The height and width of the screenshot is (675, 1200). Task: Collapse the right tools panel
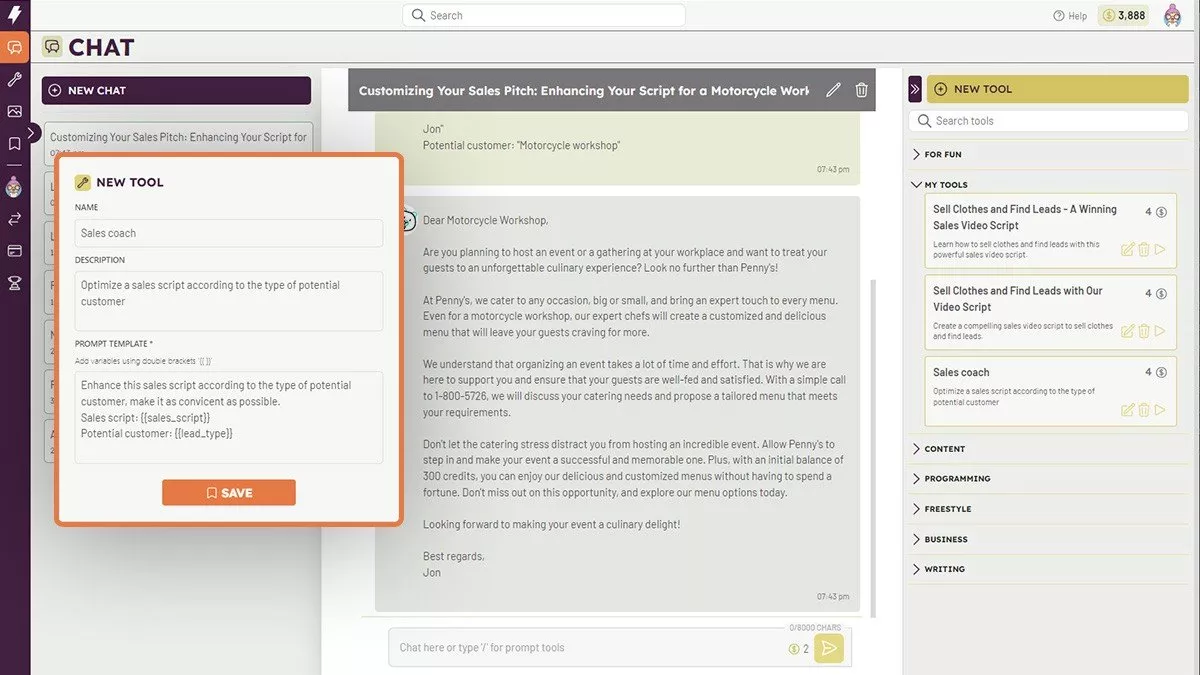pyautogui.click(x=914, y=89)
